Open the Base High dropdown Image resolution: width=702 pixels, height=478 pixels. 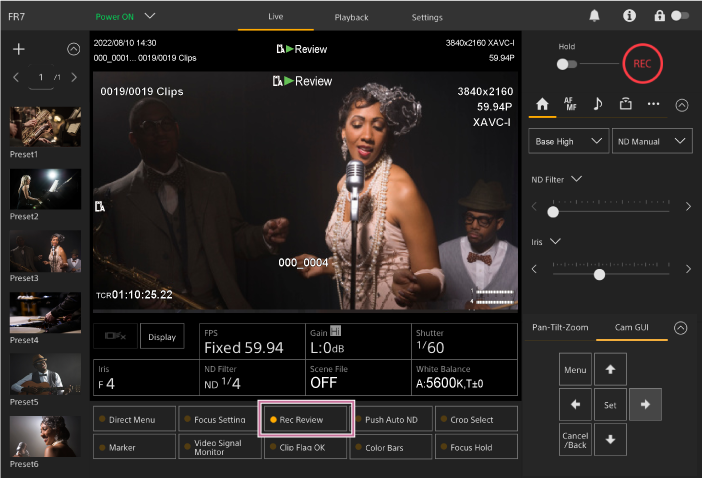tap(568, 141)
